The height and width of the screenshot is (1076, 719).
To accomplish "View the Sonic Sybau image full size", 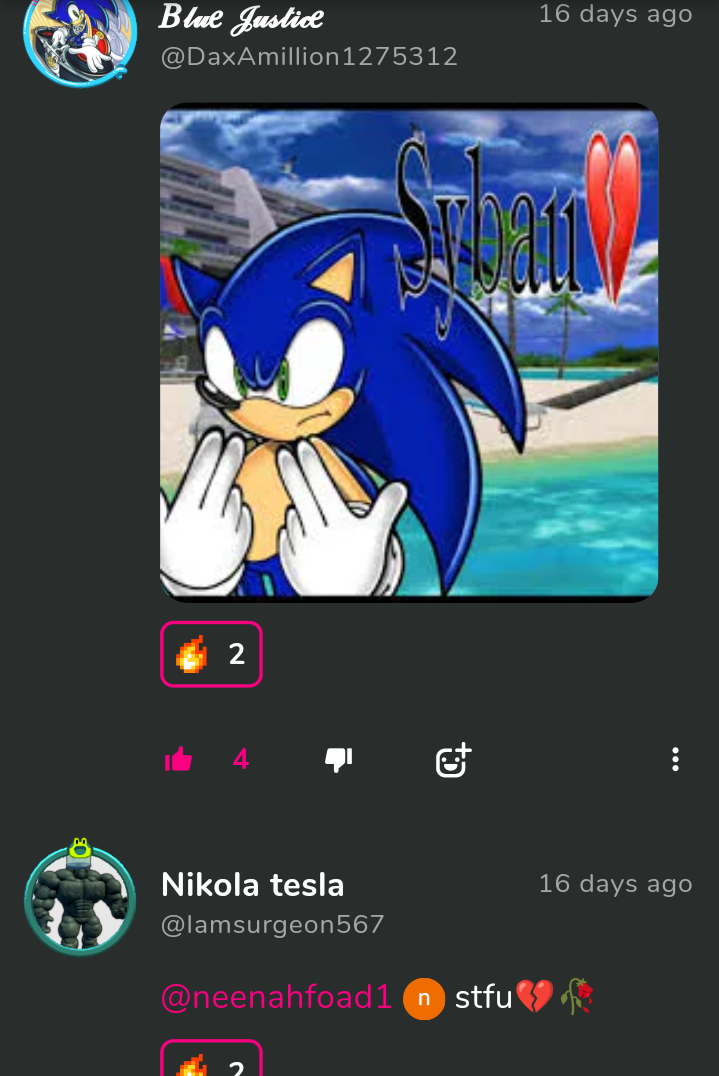I will [x=409, y=353].
